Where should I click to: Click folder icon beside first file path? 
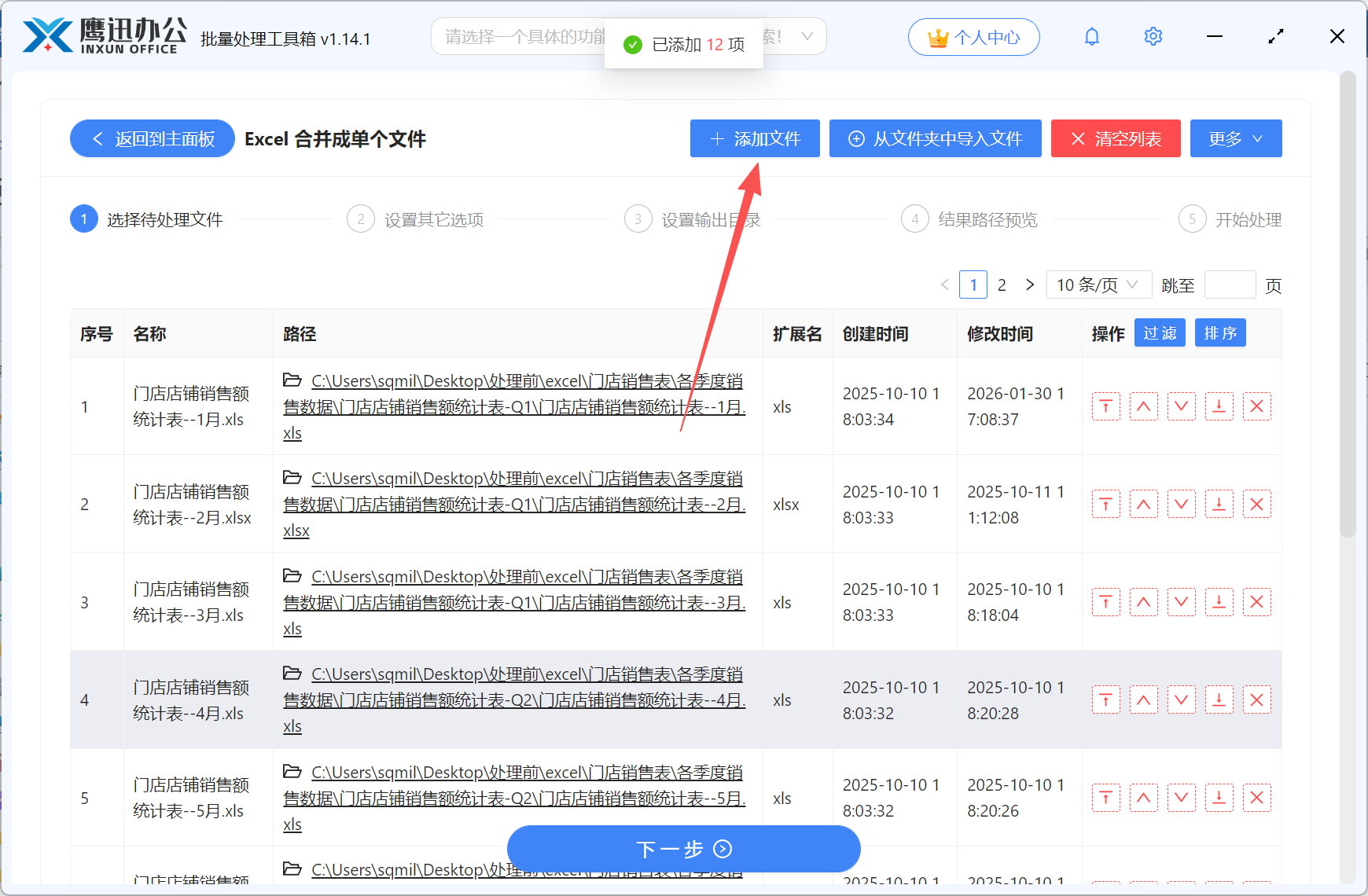pos(292,380)
